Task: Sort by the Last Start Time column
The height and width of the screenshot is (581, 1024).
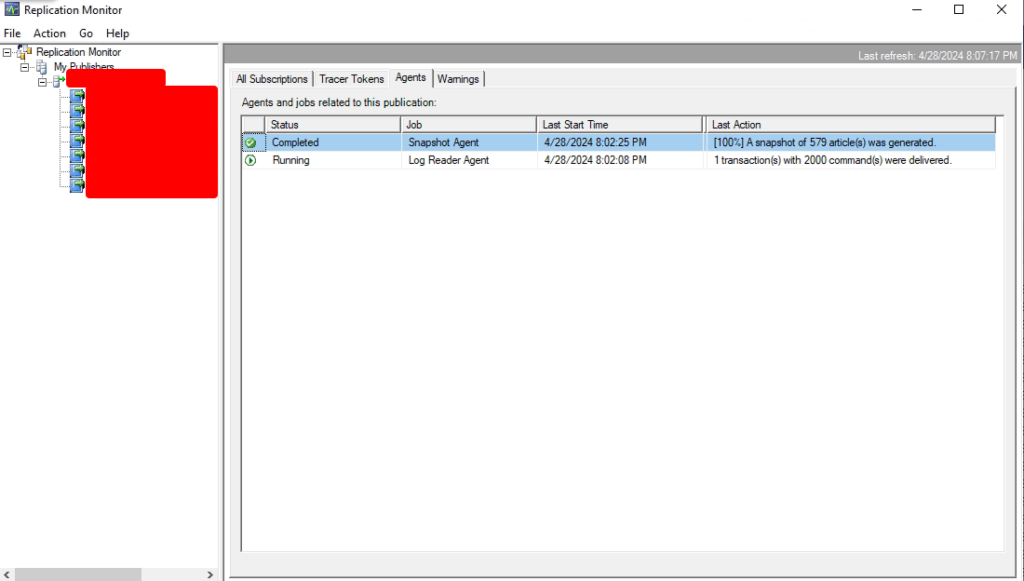Action: click(620, 125)
